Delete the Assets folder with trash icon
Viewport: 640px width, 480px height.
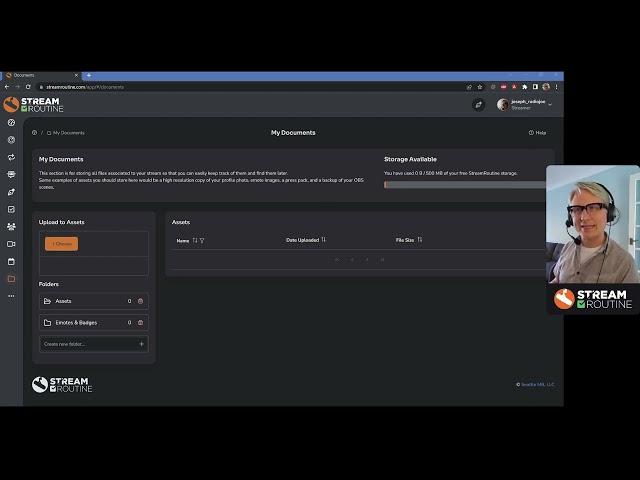[140, 301]
